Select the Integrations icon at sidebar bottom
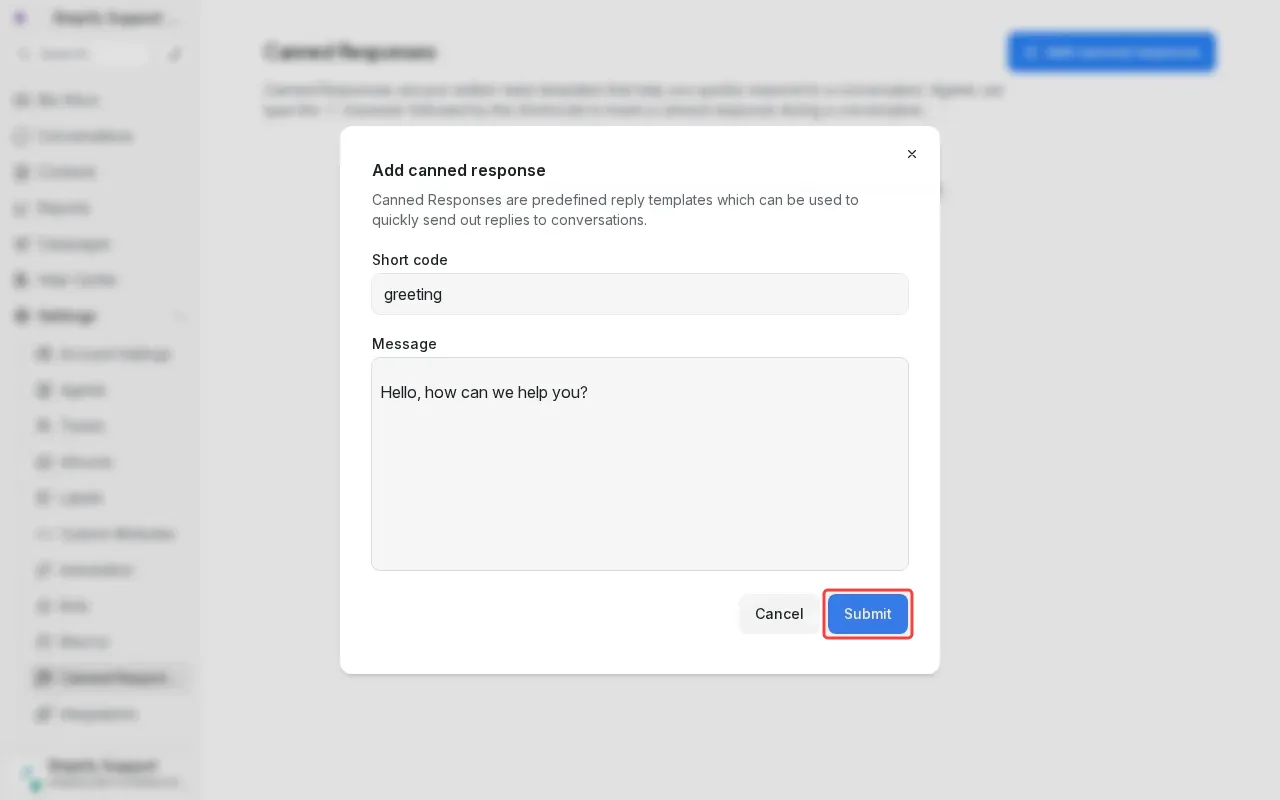This screenshot has width=1280, height=800. [44, 714]
